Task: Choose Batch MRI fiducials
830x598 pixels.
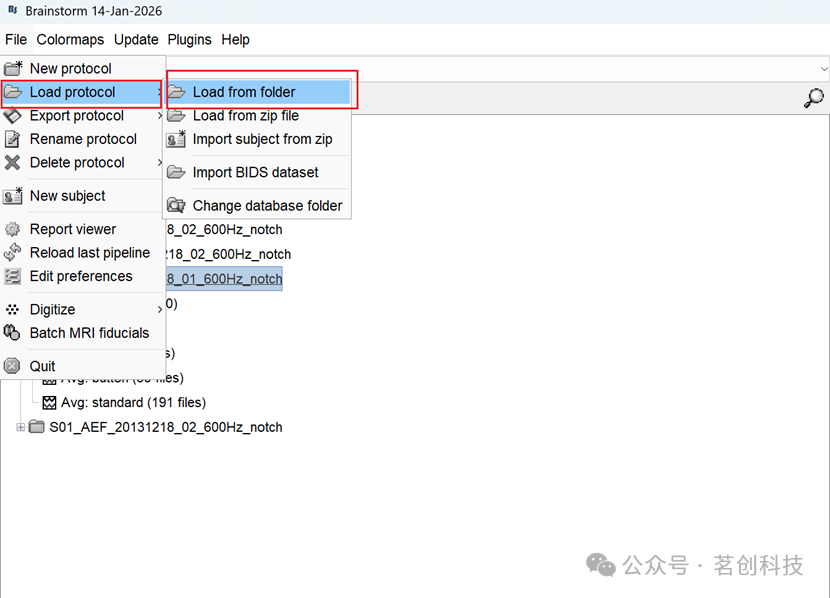Action: tap(83, 333)
